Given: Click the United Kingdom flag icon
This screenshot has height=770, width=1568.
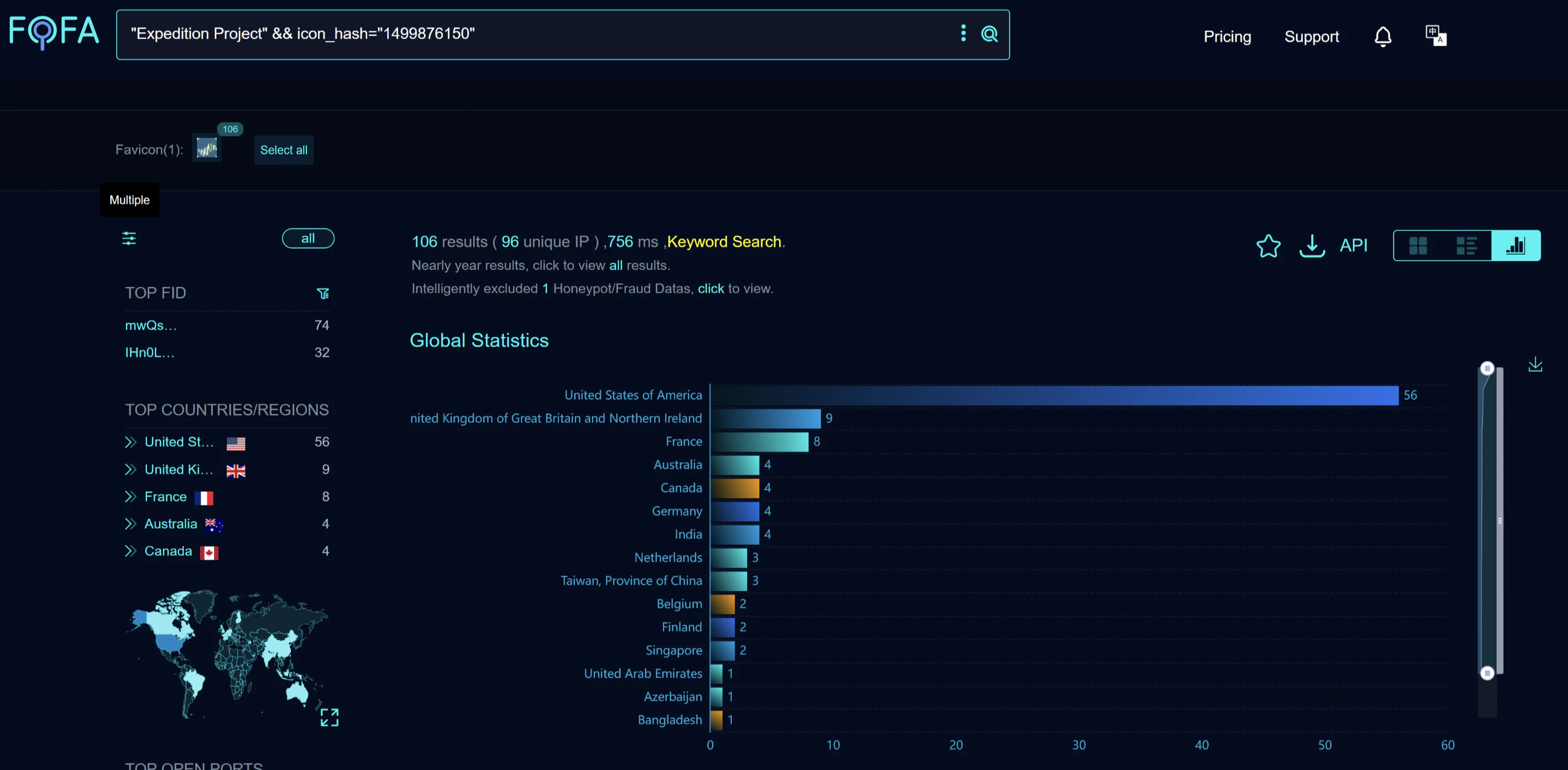Looking at the screenshot, I should pos(236,471).
